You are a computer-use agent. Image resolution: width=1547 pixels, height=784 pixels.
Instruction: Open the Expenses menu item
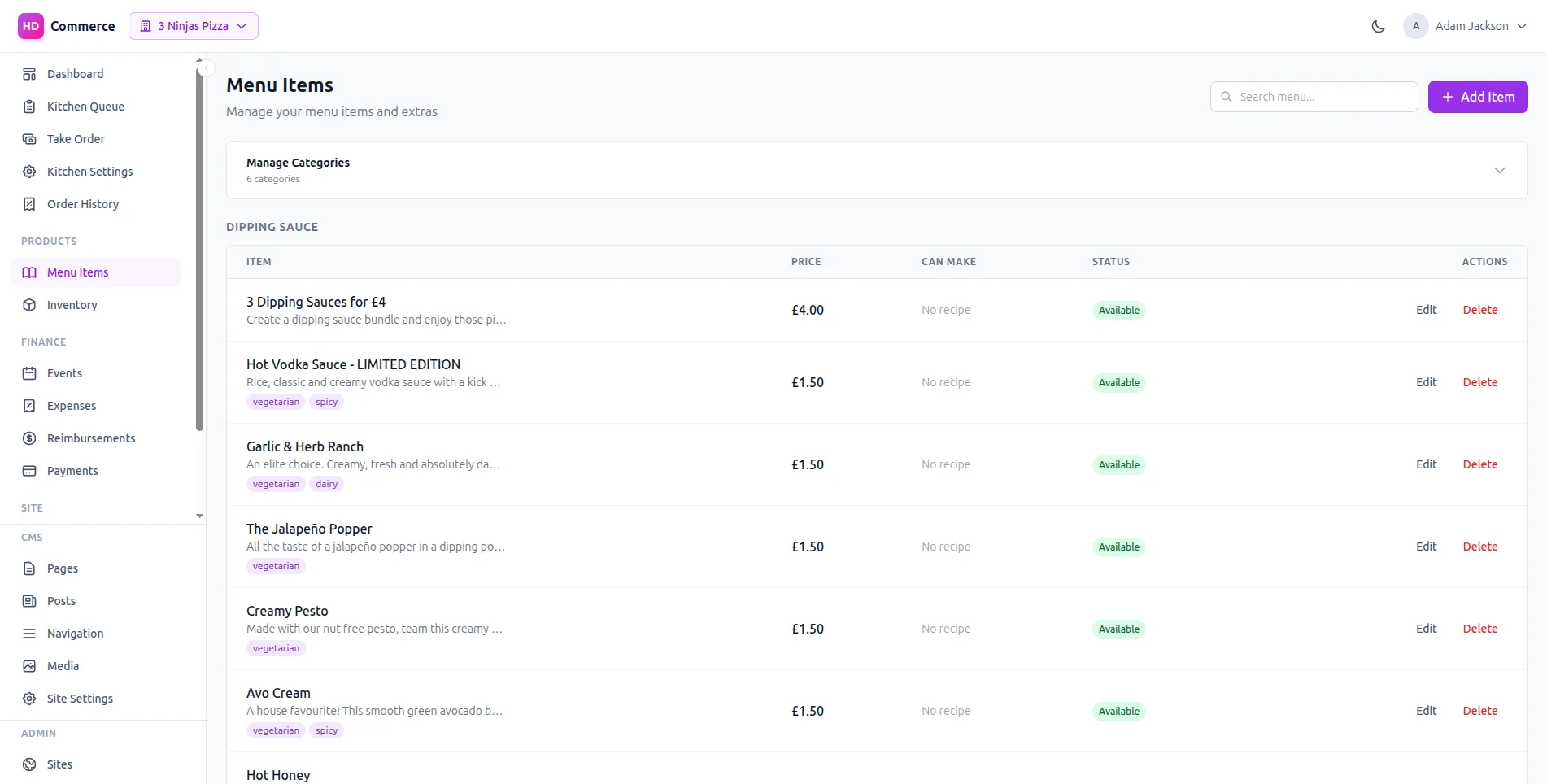[x=72, y=406]
